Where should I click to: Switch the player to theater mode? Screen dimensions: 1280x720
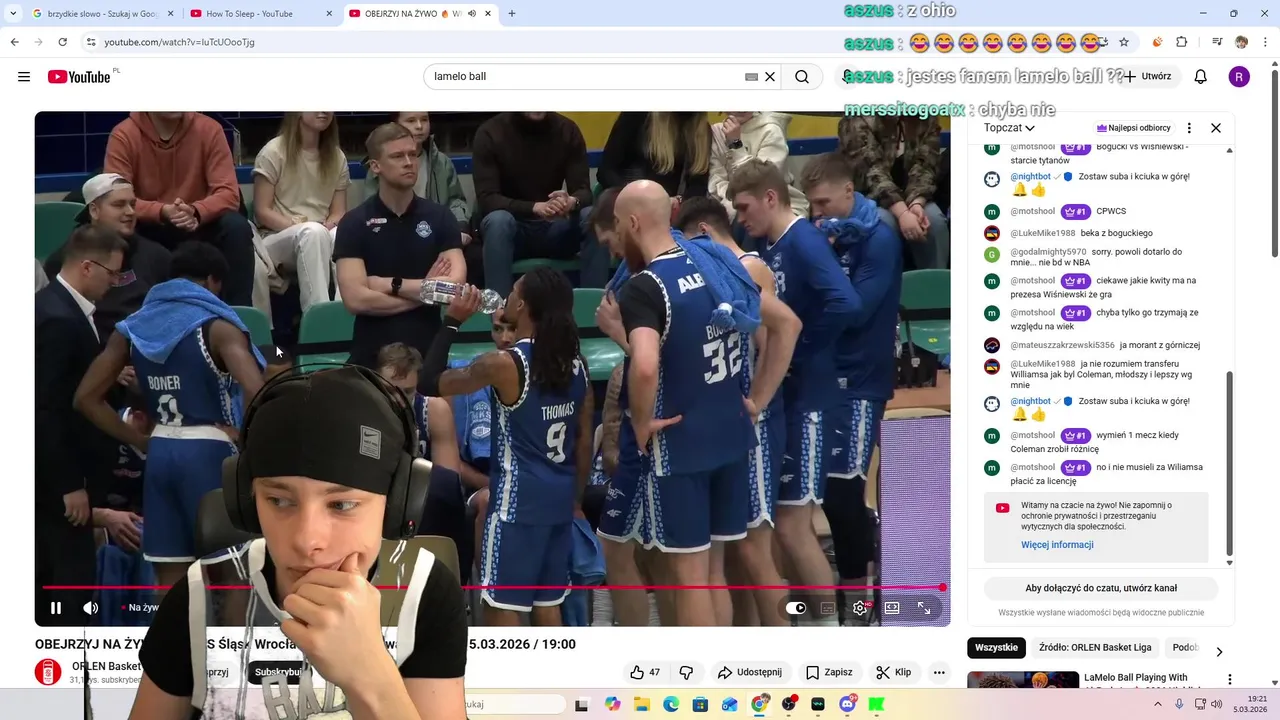click(x=892, y=608)
